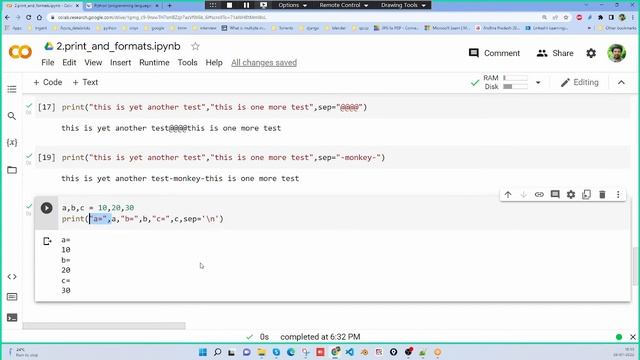Open a new browser tab
The width and height of the screenshot is (640, 360).
click(170, 6)
